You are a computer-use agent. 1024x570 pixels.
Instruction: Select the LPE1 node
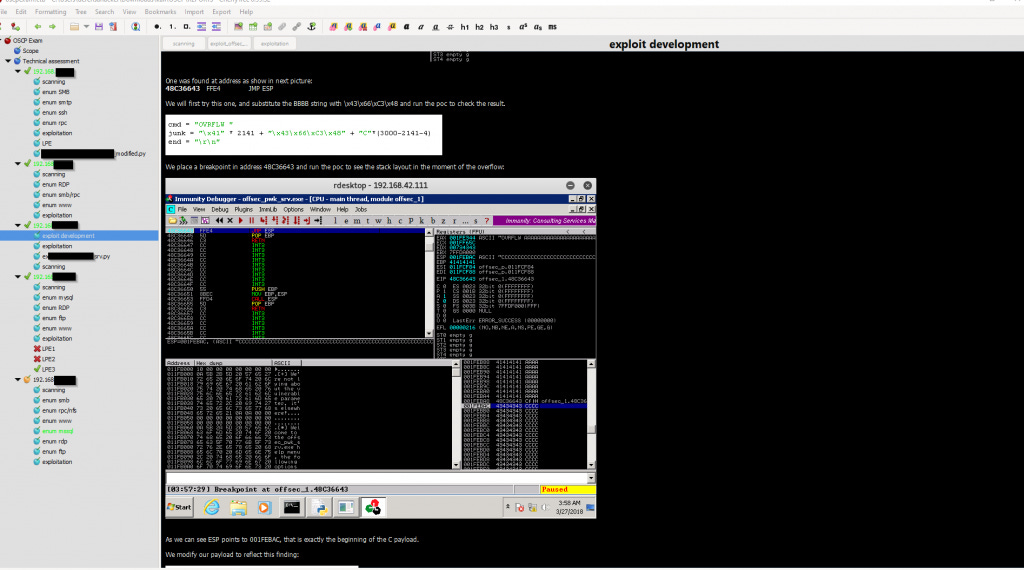pyautogui.click(x=49, y=349)
